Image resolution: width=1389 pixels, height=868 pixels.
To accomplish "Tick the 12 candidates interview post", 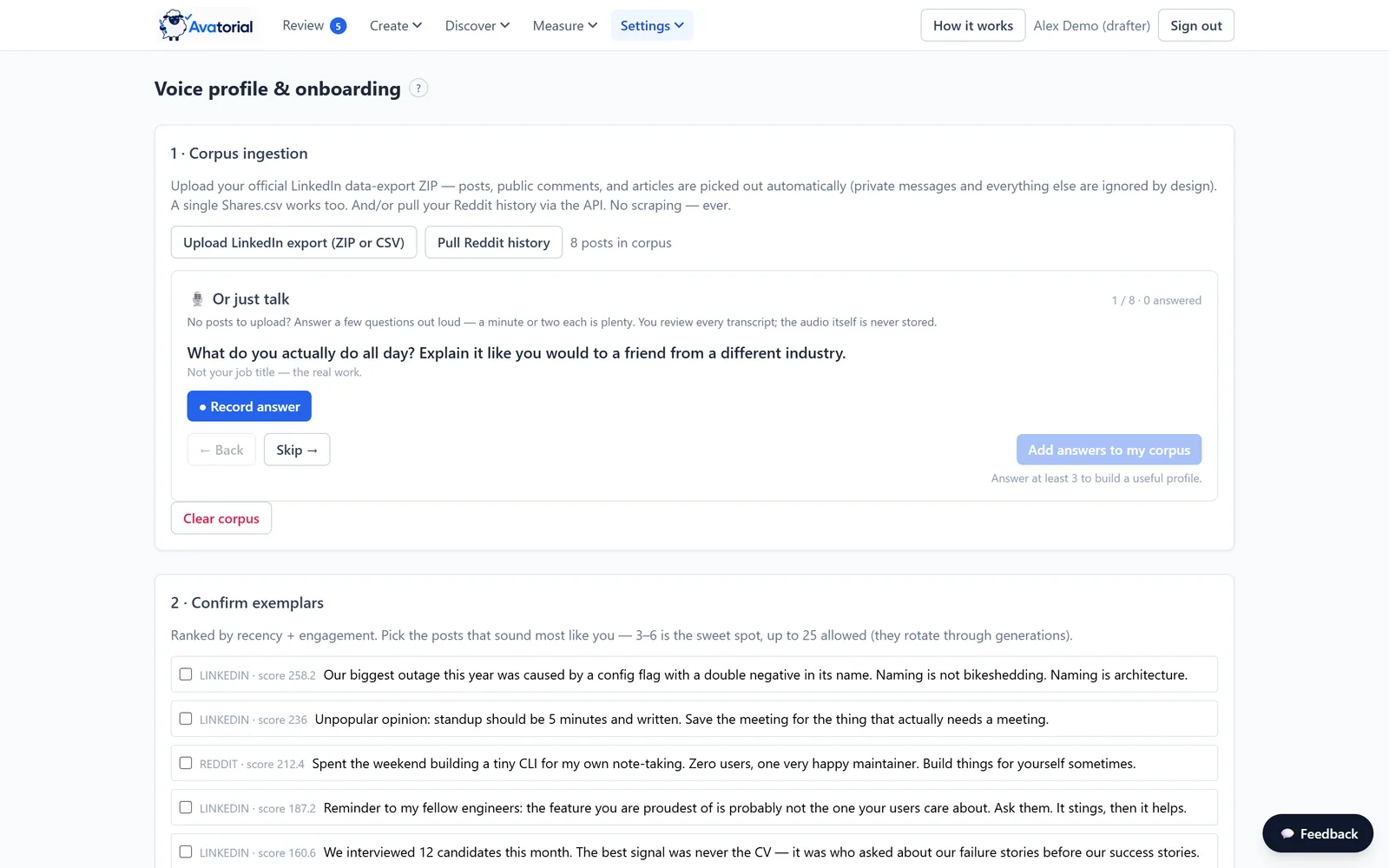I will click(186, 852).
